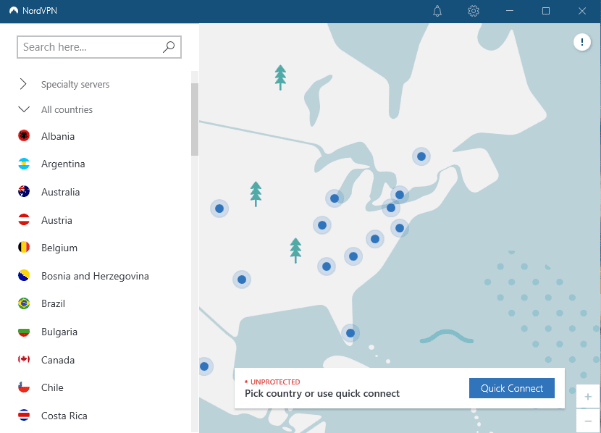Image resolution: width=601 pixels, height=433 pixels.
Task: Select Chile from the country list
Action: (x=52, y=388)
